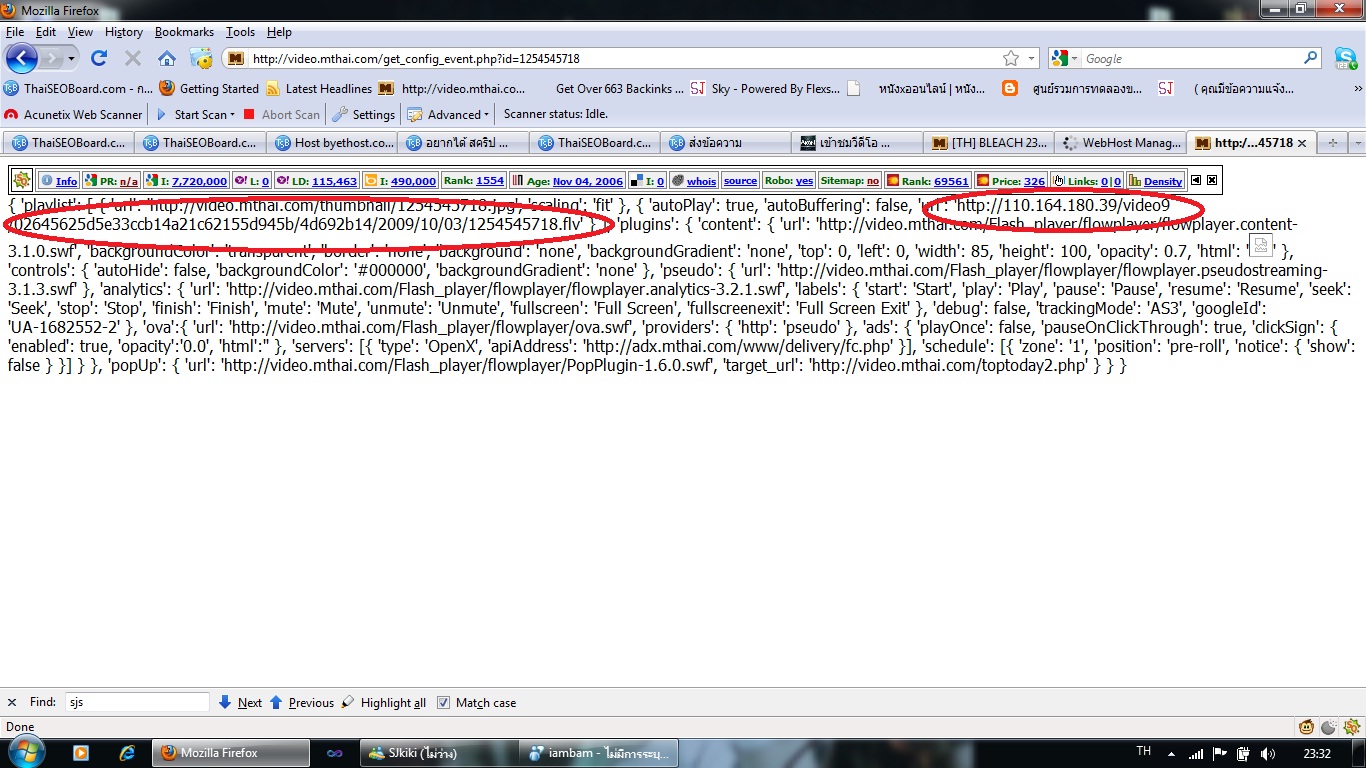Open the Help menu
The height and width of the screenshot is (768, 1366).
click(x=279, y=32)
